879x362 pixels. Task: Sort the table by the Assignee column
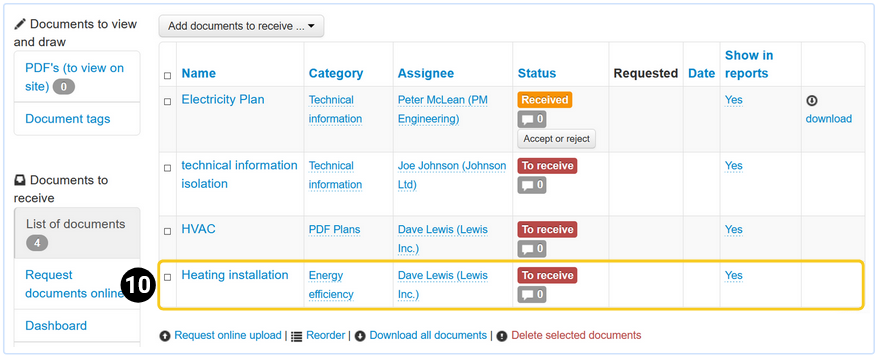[x=426, y=73]
